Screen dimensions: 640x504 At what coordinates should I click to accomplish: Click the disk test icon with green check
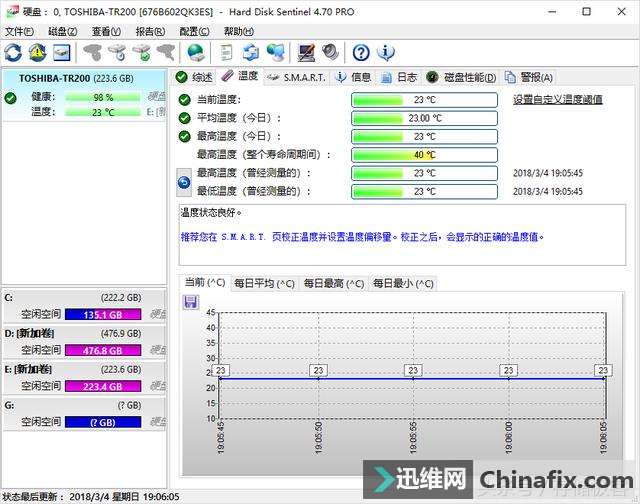(x=142, y=53)
